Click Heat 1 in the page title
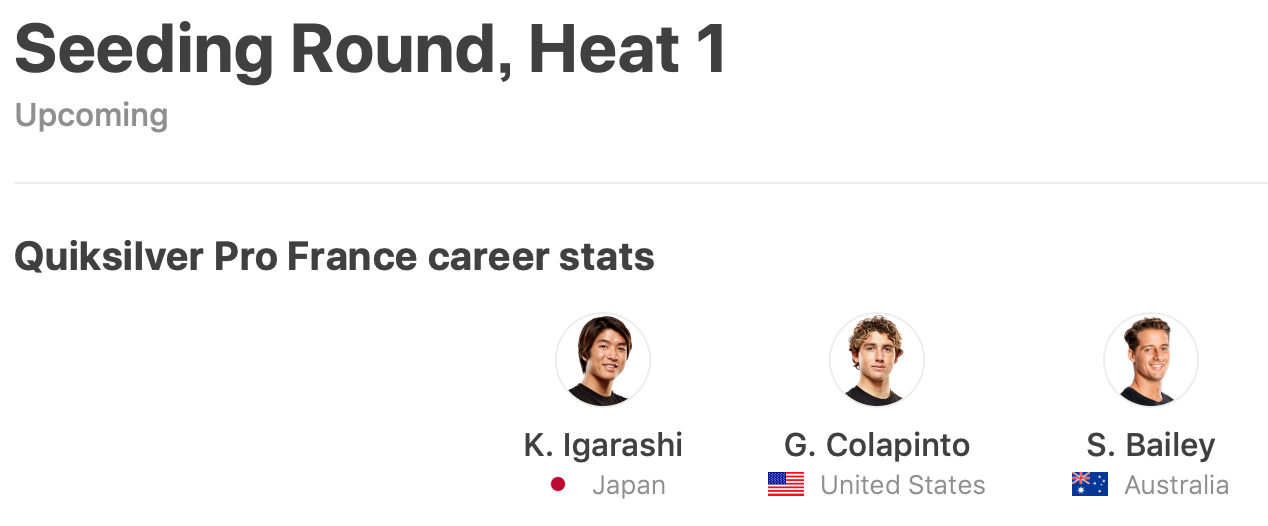 (x=627, y=50)
